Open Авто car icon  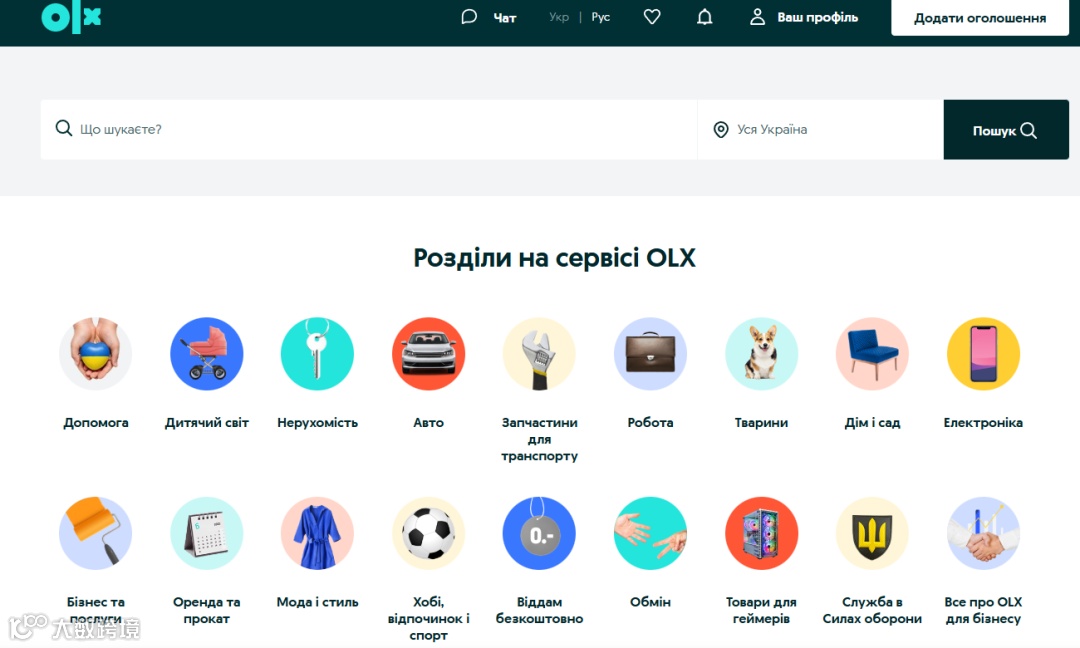[428, 354]
